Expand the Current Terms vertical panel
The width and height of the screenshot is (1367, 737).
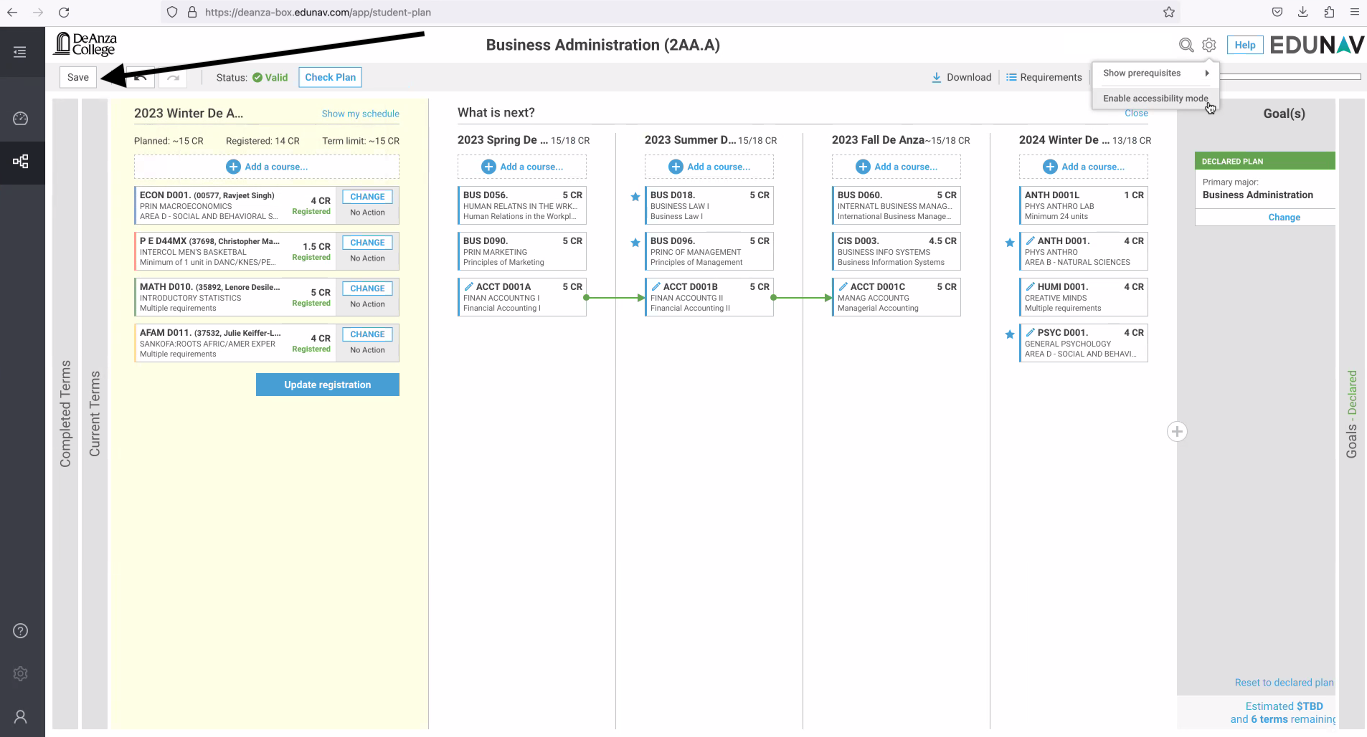pyautogui.click(x=95, y=414)
